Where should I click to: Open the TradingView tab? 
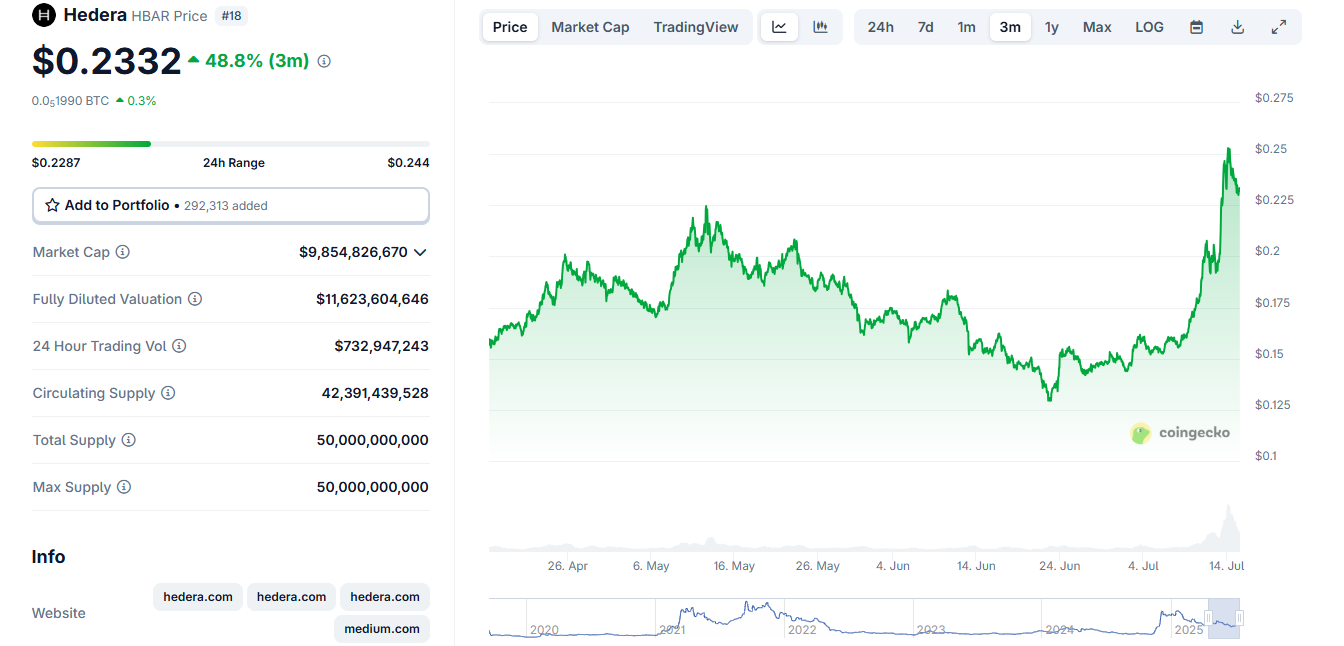click(696, 26)
